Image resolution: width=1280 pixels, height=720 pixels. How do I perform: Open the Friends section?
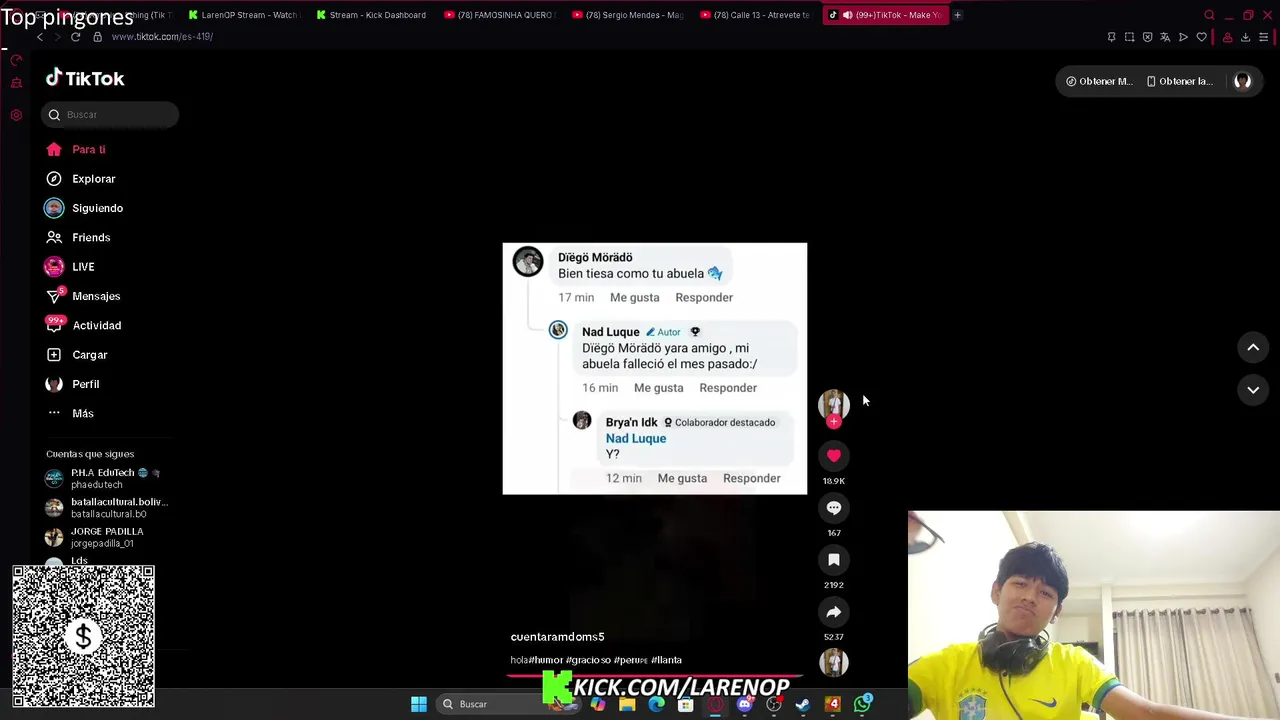tap(77, 237)
